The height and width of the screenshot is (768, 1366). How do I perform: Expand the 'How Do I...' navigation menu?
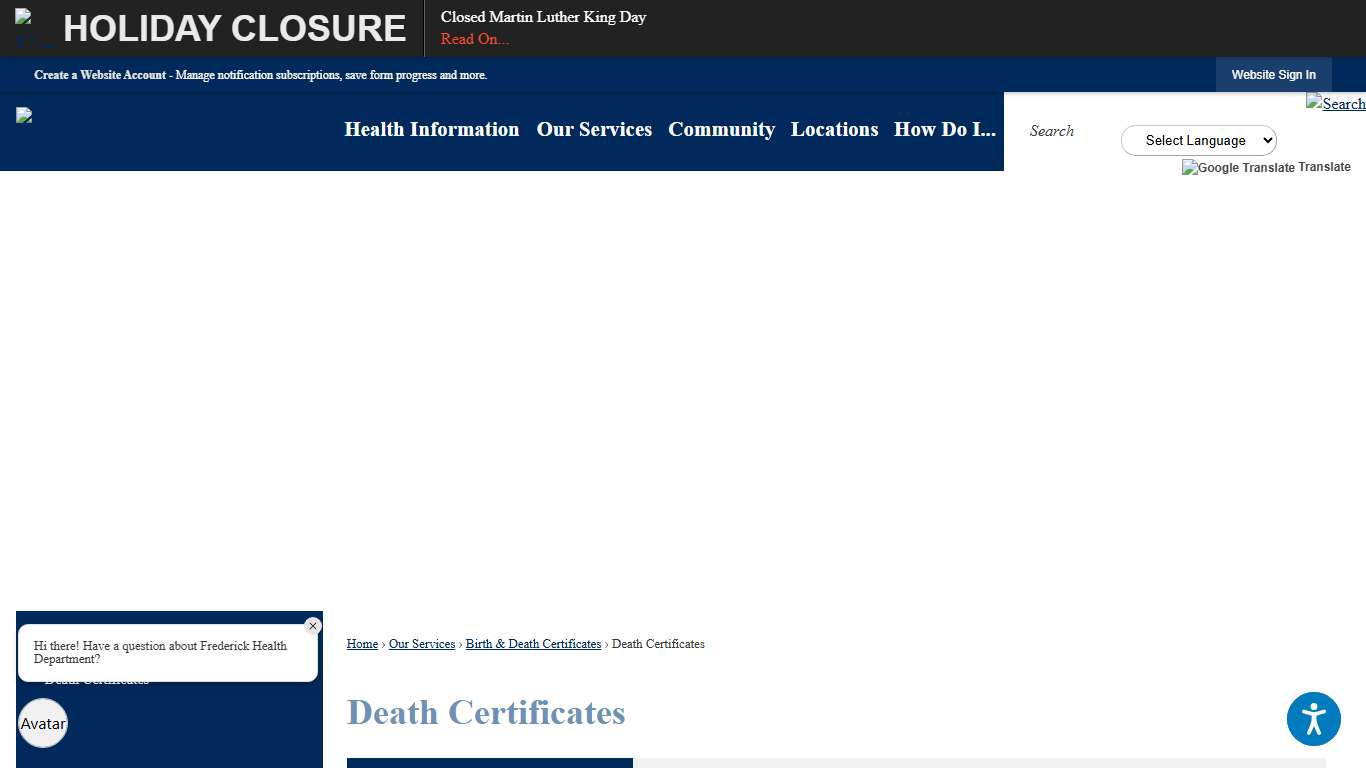(944, 130)
